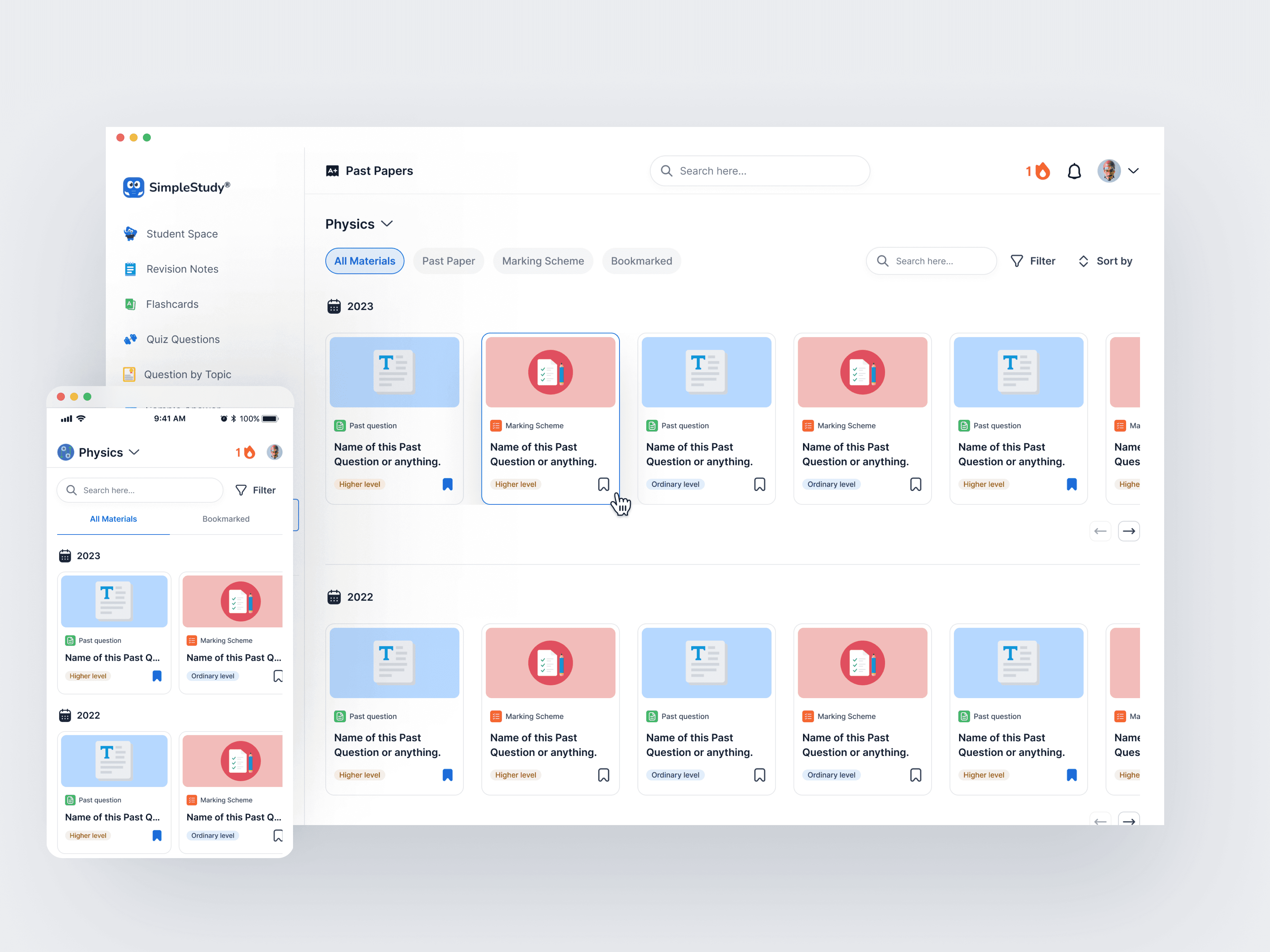Switch to the Marking Scheme tab
Viewport: 1270px width, 952px height.
click(543, 261)
